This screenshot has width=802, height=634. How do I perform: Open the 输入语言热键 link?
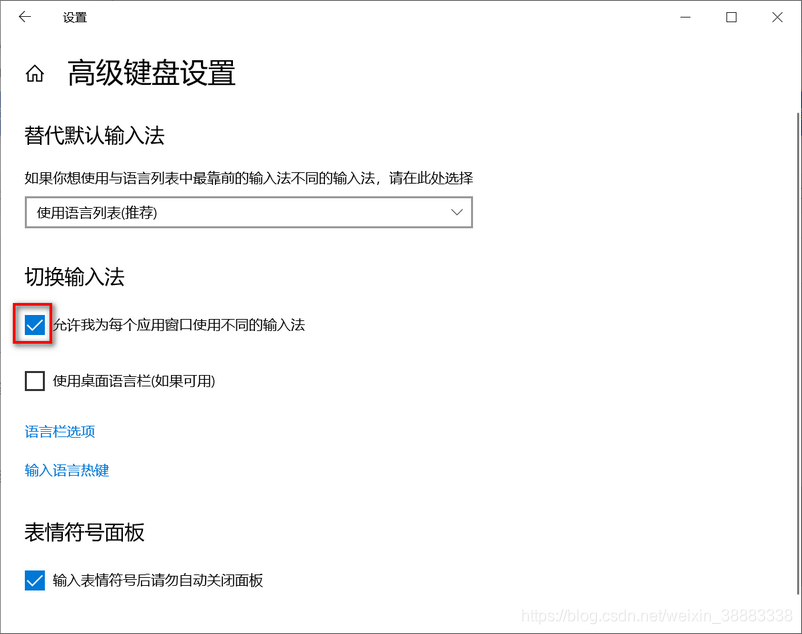67,470
